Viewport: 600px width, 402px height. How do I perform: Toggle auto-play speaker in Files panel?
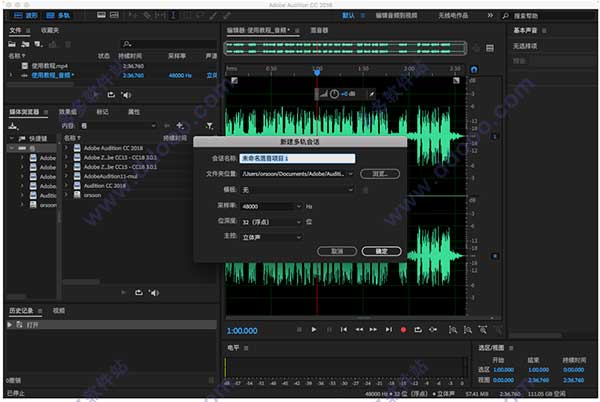(x=126, y=94)
